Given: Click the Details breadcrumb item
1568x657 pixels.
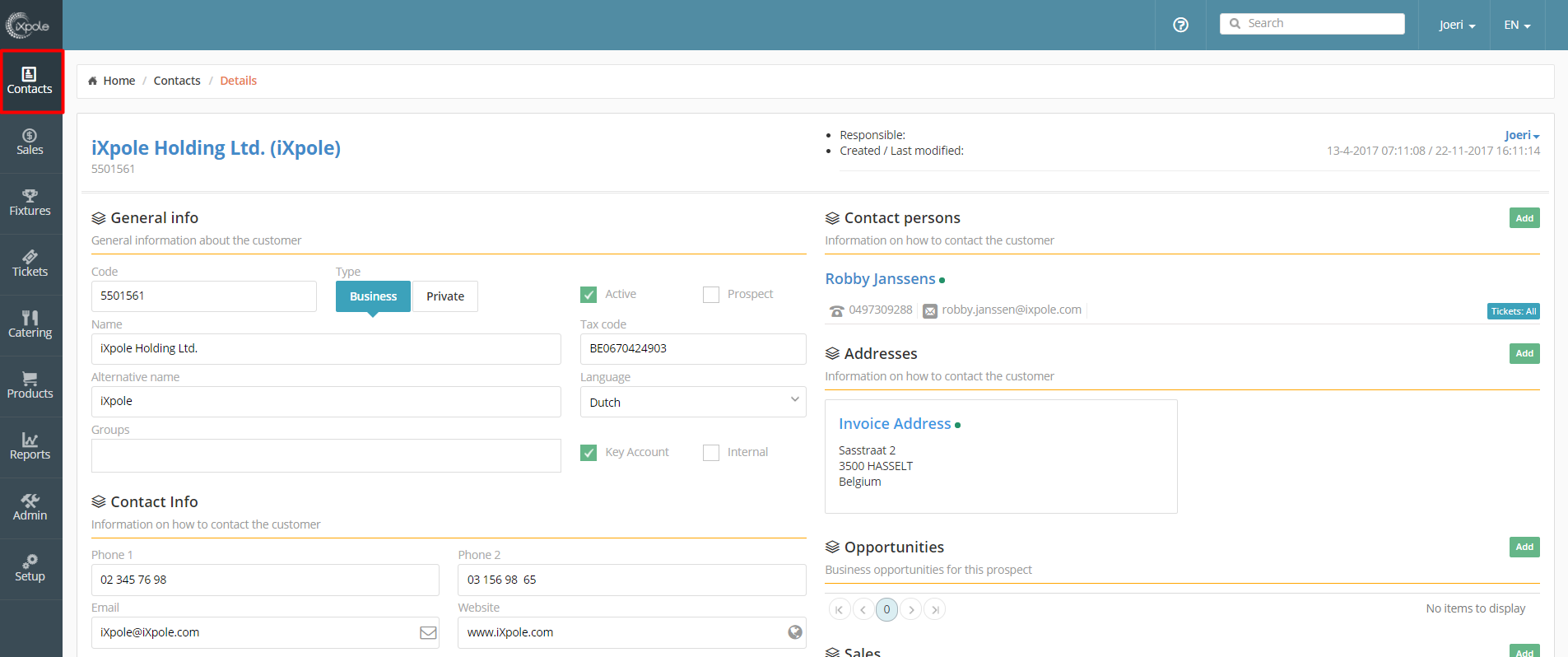Looking at the screenshot, I should (239, 81).
